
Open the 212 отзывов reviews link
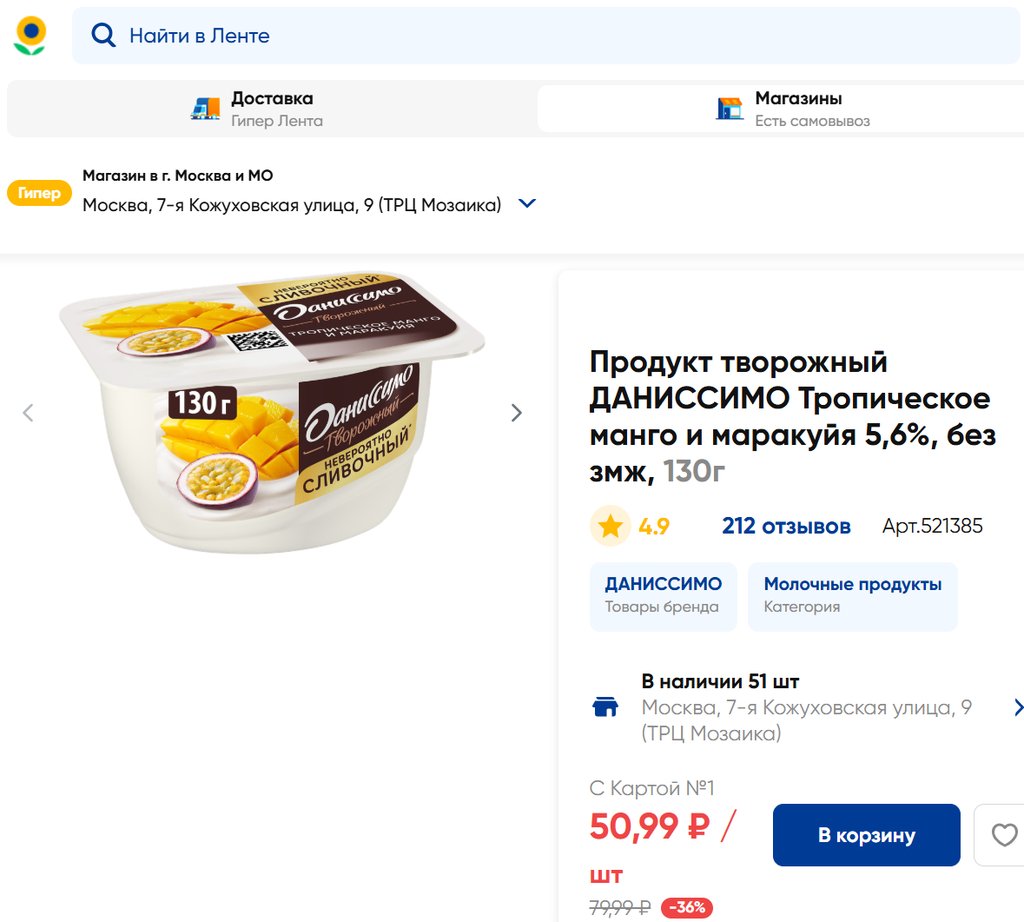click(x=786, y=526)
